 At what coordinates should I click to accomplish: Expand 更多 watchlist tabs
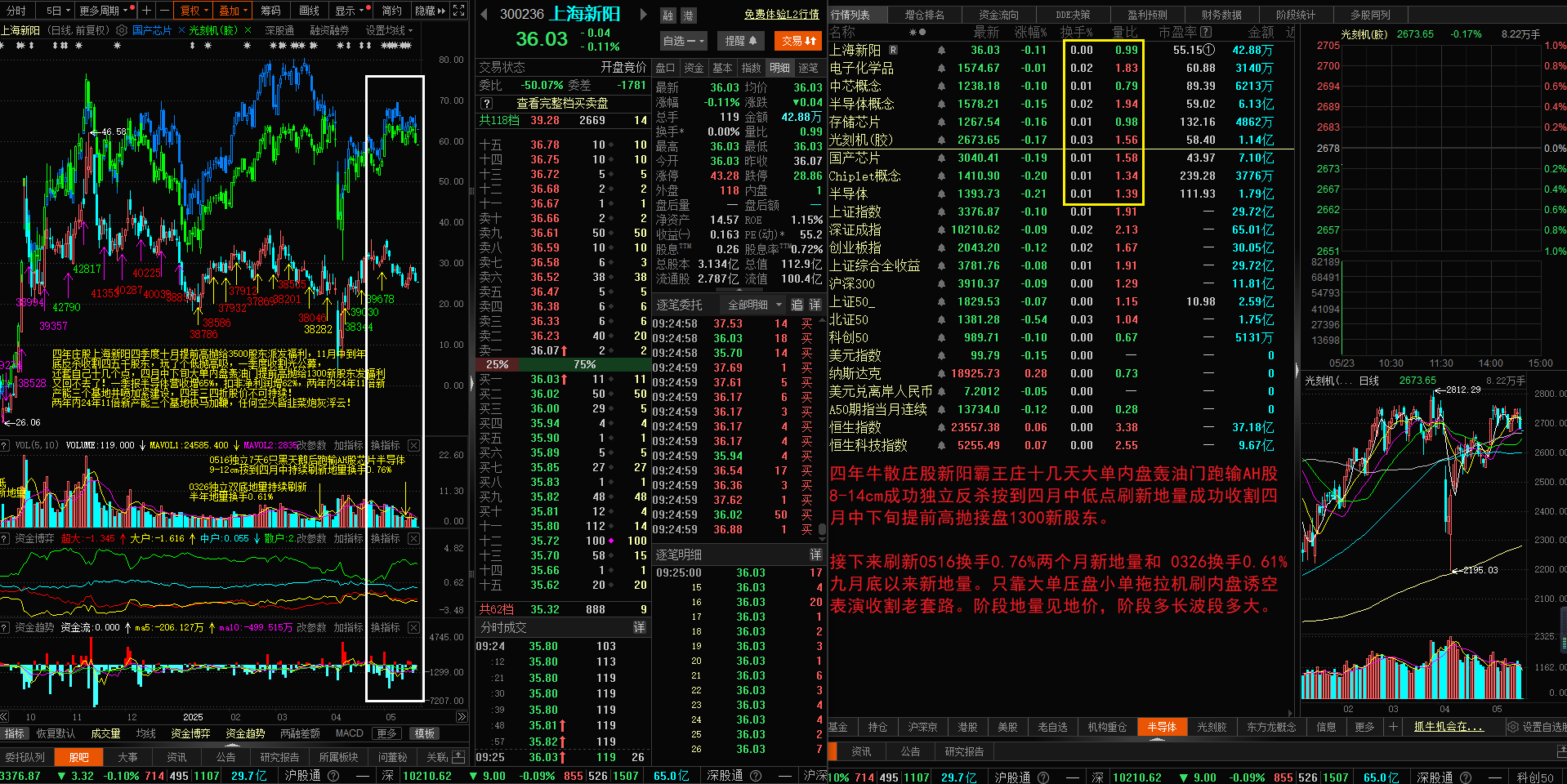(1364, 727)
